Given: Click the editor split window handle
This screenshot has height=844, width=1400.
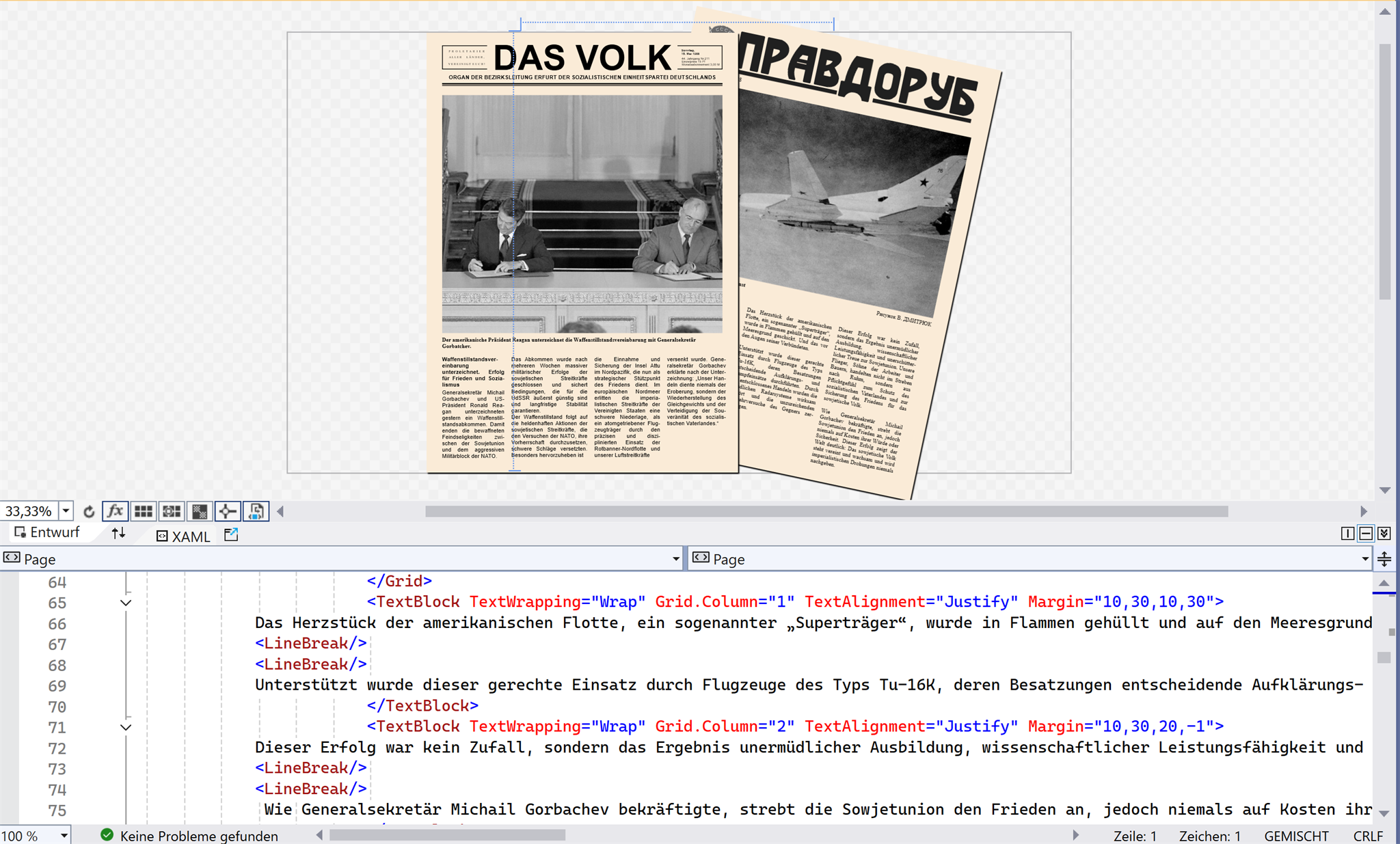Looking at the screenshot, I should 1384,559.
